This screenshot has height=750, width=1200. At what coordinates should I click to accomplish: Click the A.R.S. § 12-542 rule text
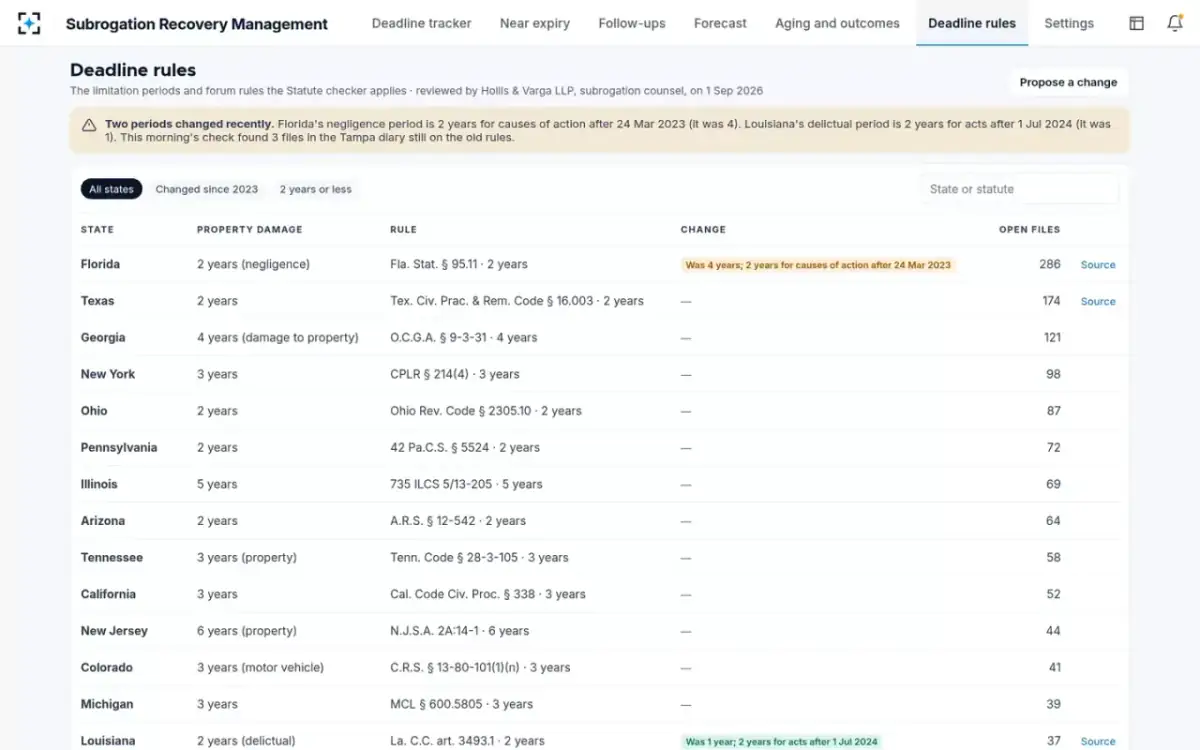(x=458, y=521)
